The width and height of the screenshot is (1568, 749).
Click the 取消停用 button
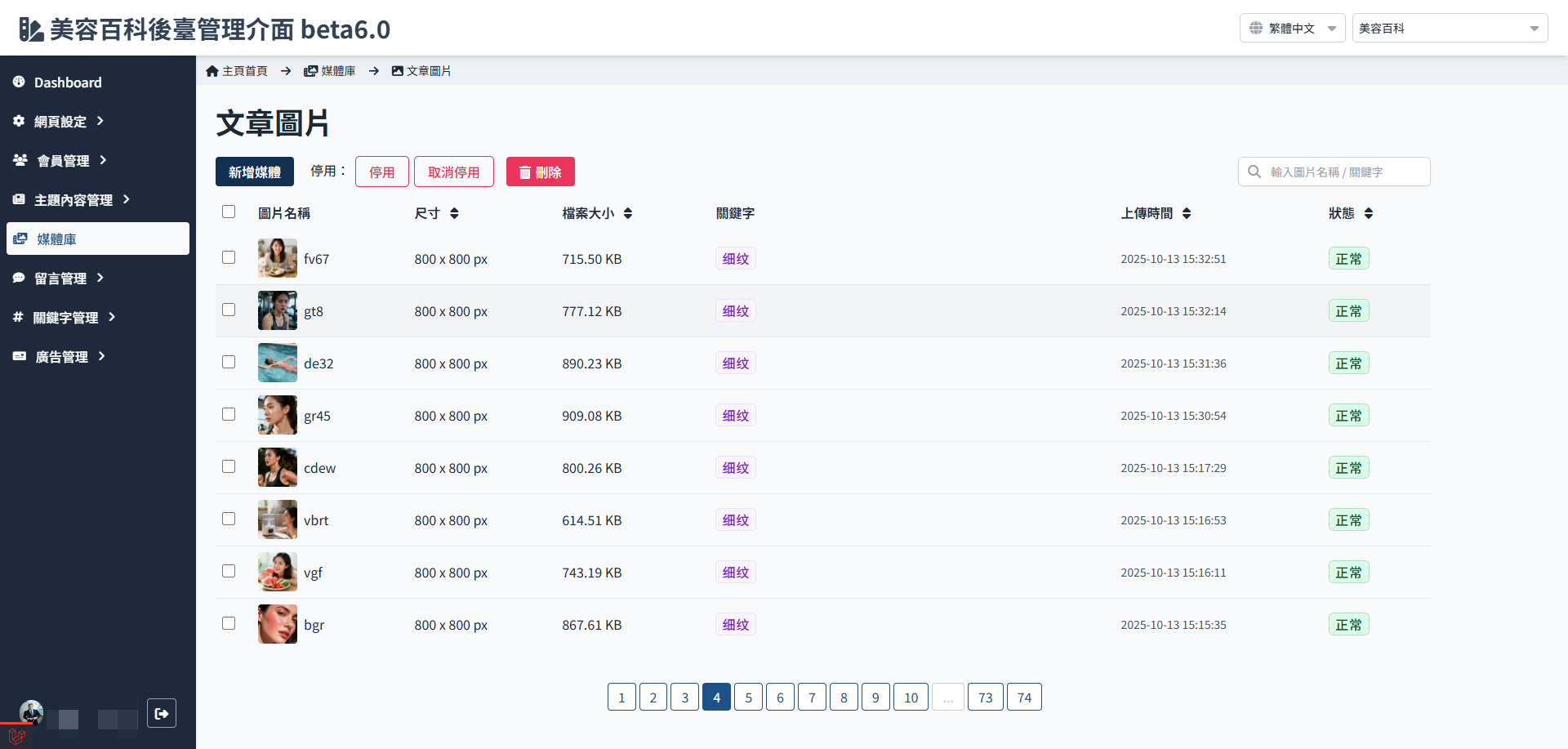[x=454, y=172]
